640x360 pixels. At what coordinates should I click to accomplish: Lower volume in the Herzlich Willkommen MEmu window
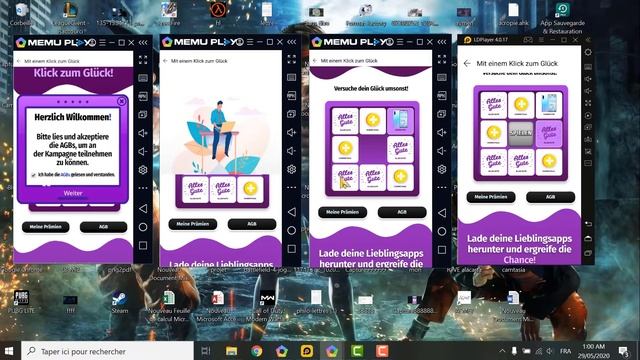[x=143, y=151]
